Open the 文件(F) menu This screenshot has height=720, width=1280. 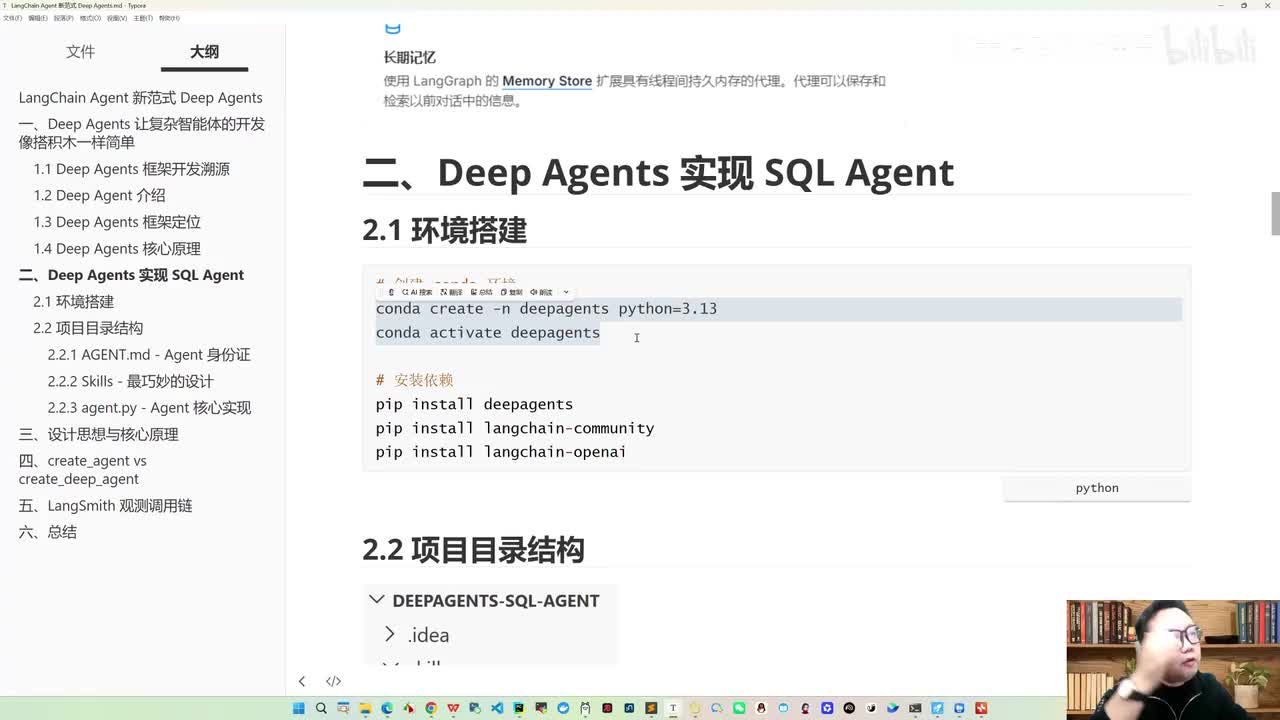point(12,18)
